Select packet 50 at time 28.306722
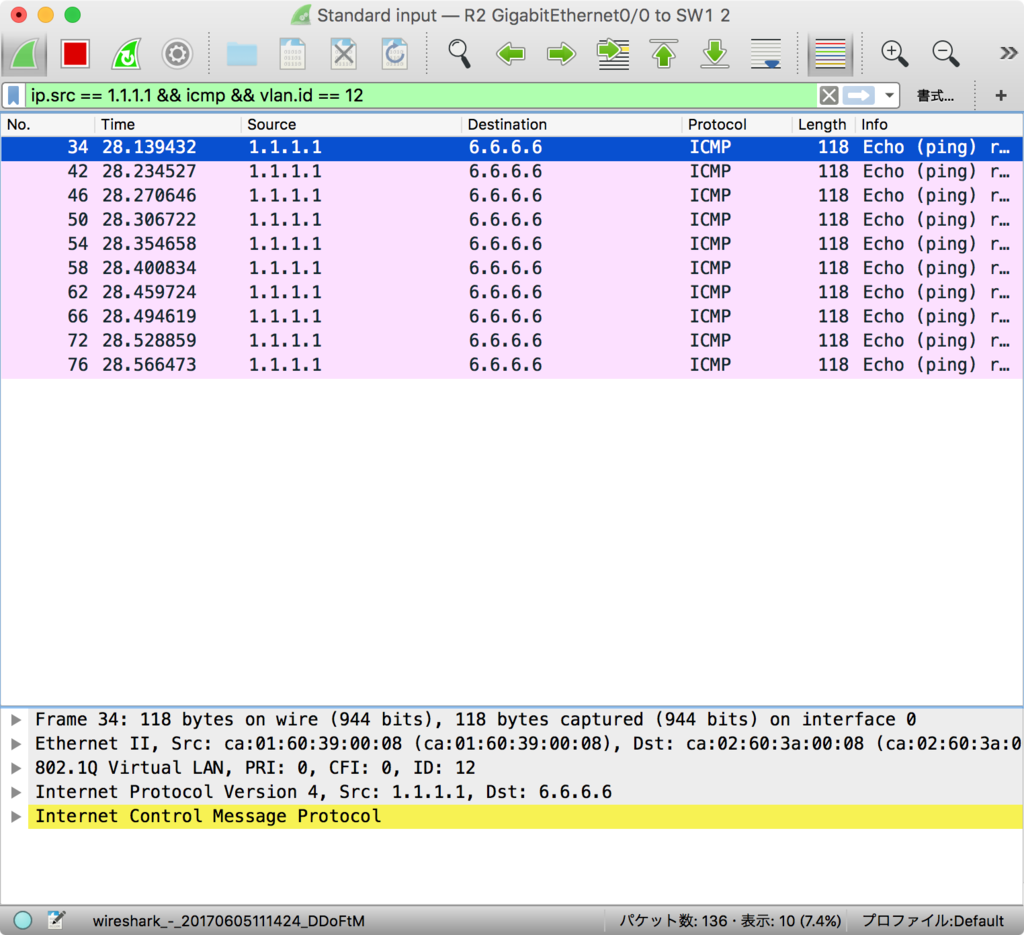 (x=512, y=220)
